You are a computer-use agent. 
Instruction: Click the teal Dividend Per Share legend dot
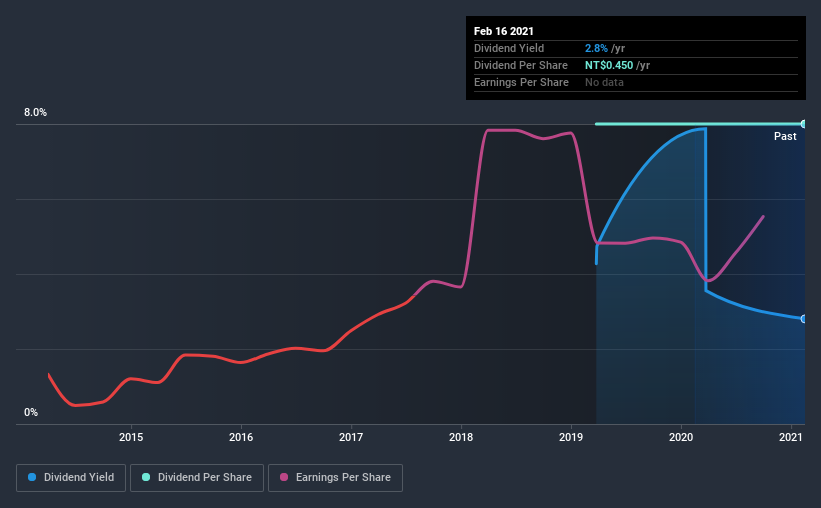146,477
